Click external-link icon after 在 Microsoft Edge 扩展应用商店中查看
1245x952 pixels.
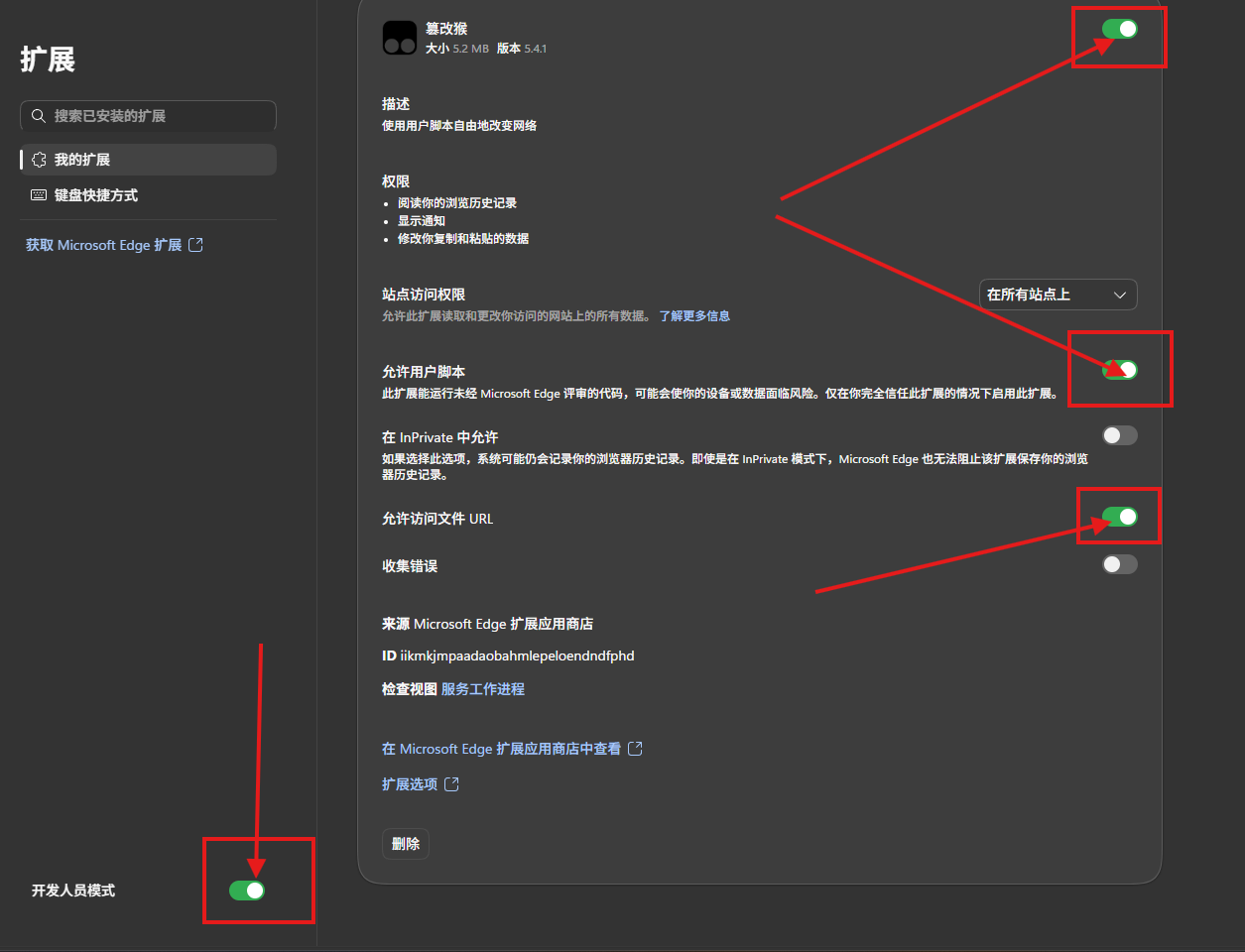636,749
